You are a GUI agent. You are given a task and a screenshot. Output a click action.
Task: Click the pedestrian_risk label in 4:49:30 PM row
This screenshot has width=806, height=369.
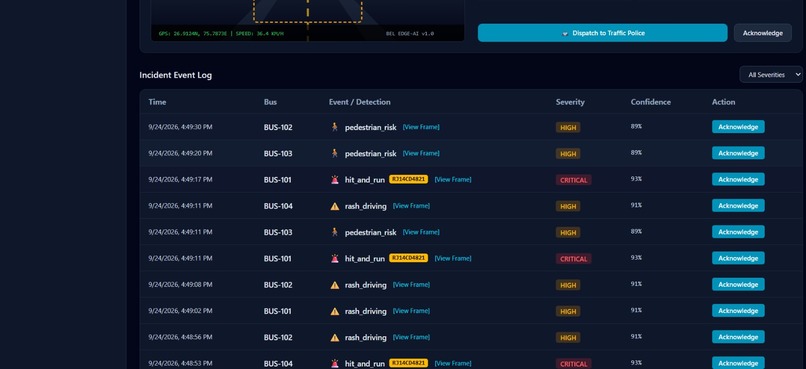(x=371, y=127)
